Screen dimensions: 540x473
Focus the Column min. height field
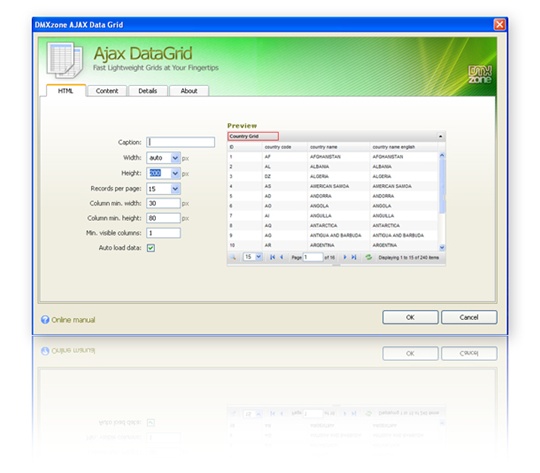[x=163, y=218]
